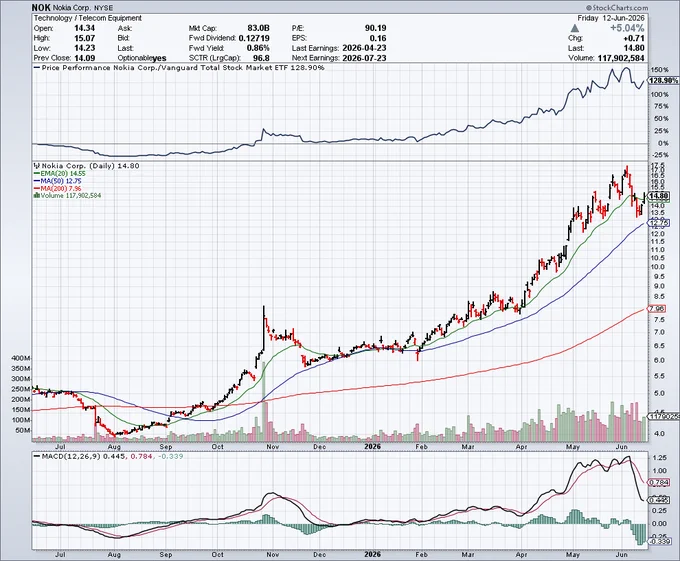Click the Next Earnings date 2026-07-23
The image size is (680, 561).
(x=364, y=58)
